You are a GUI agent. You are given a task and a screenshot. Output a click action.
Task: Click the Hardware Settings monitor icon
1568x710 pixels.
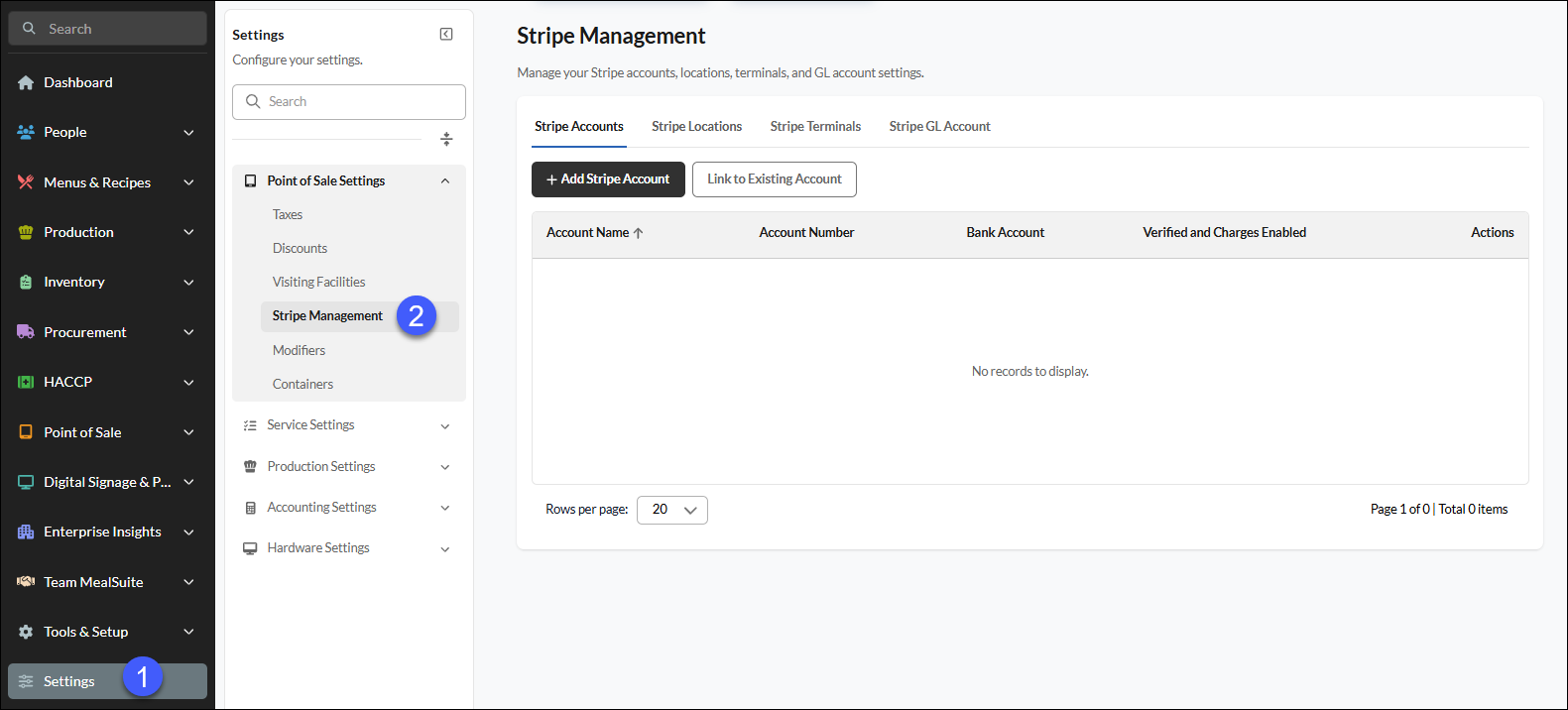250,548
